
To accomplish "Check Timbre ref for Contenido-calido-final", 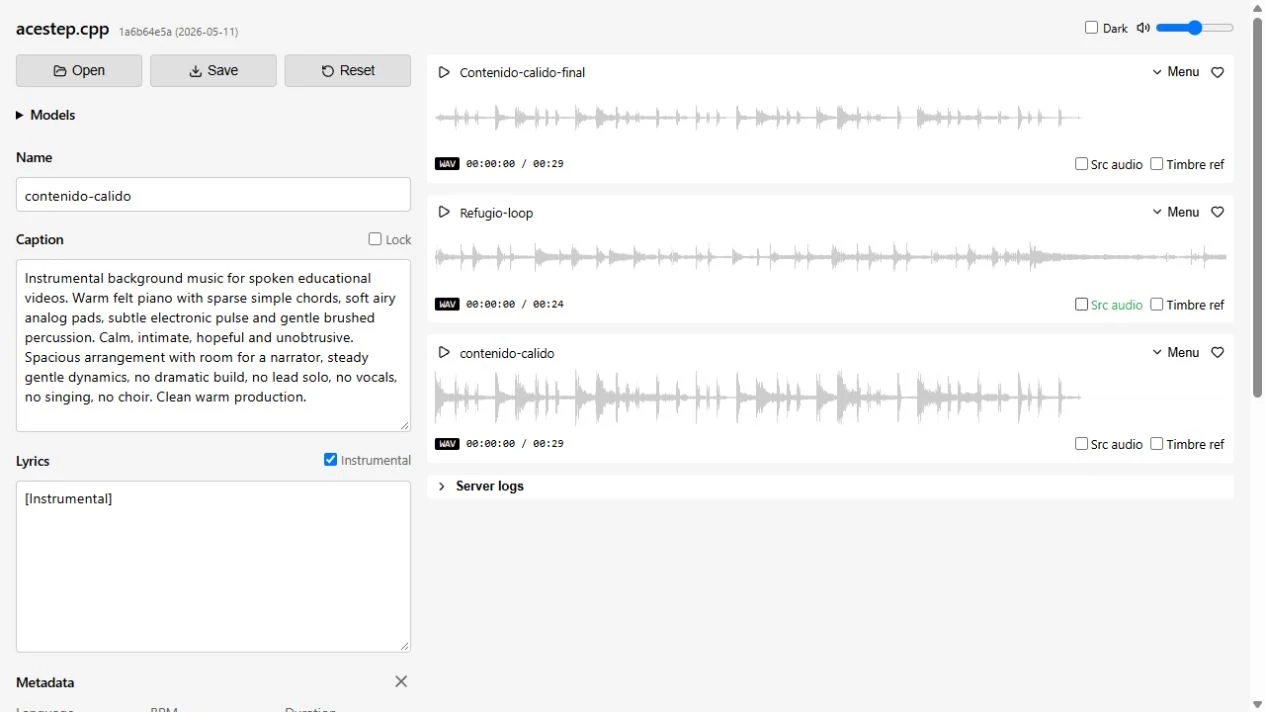I will (x=1157, y=164).
